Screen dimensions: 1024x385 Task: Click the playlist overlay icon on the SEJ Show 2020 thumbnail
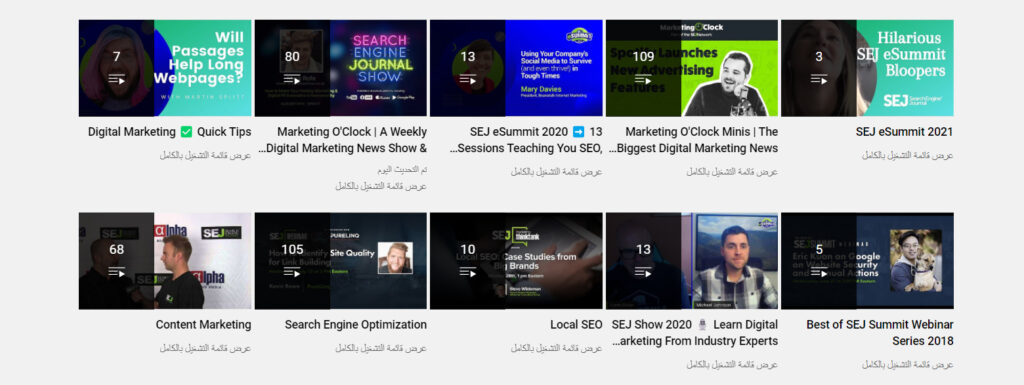(643, 272)
